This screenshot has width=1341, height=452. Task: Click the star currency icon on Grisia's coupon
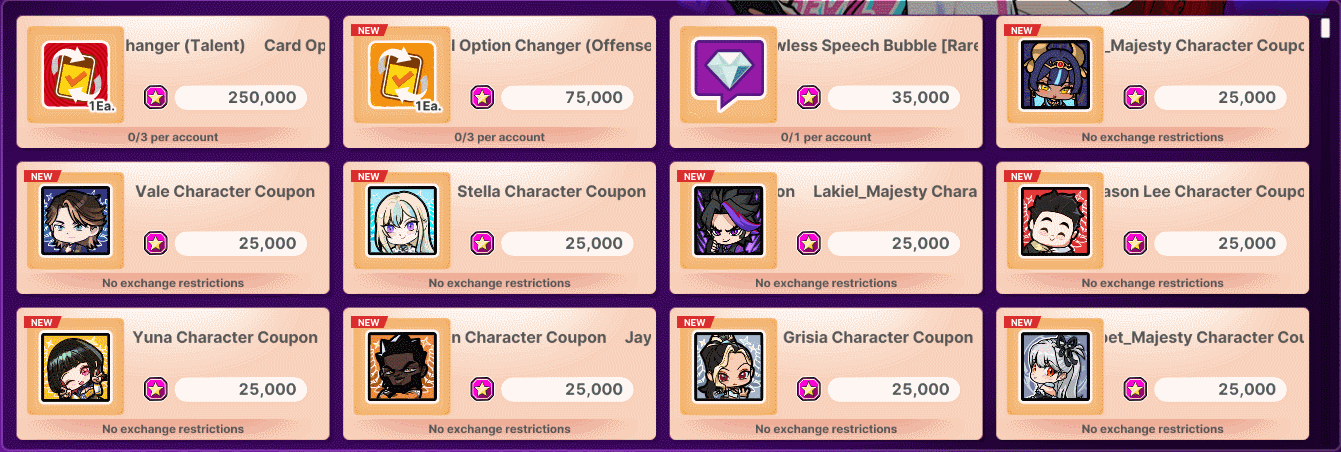coord(809,389)
